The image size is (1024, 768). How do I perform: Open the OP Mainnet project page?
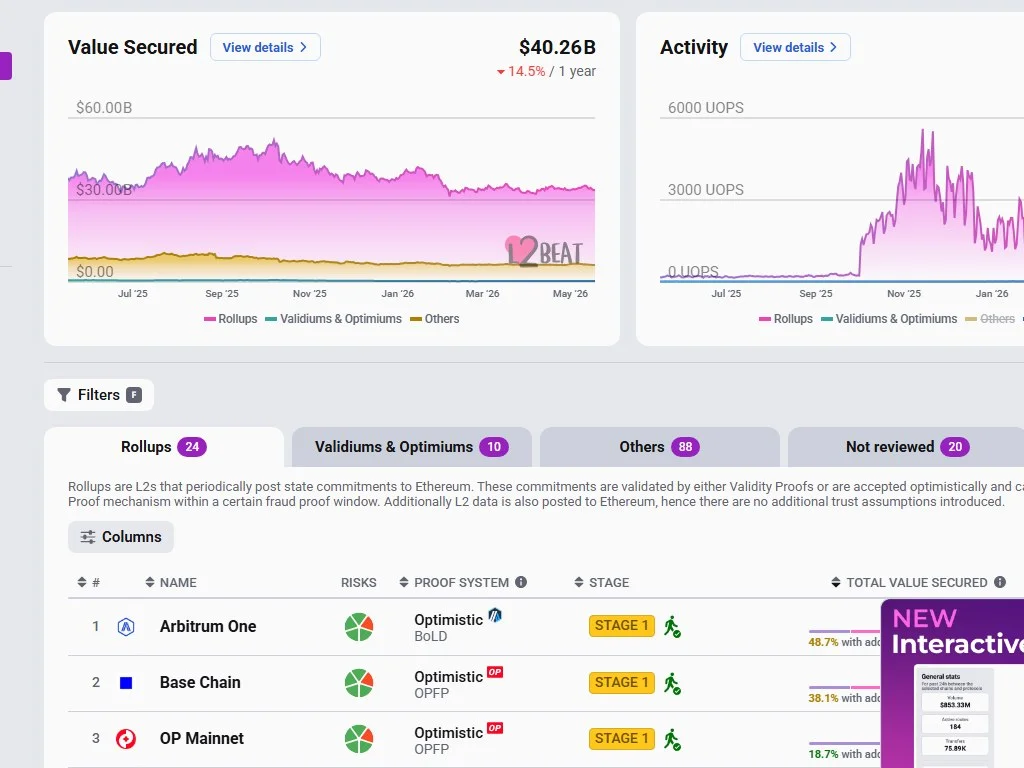tap(202, 739)
